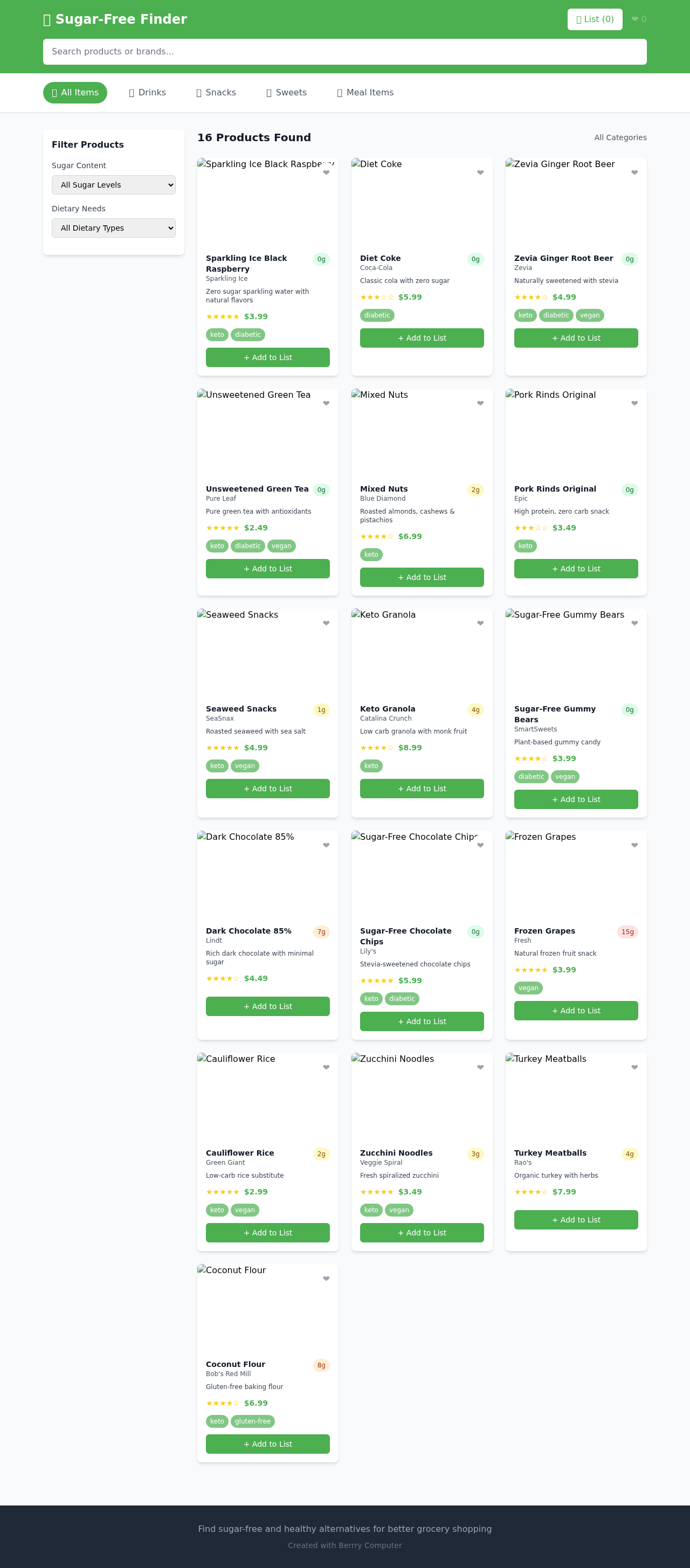
Task: Favorite the Diet Coke product with heart icon
Action: [x=480, y=173]
